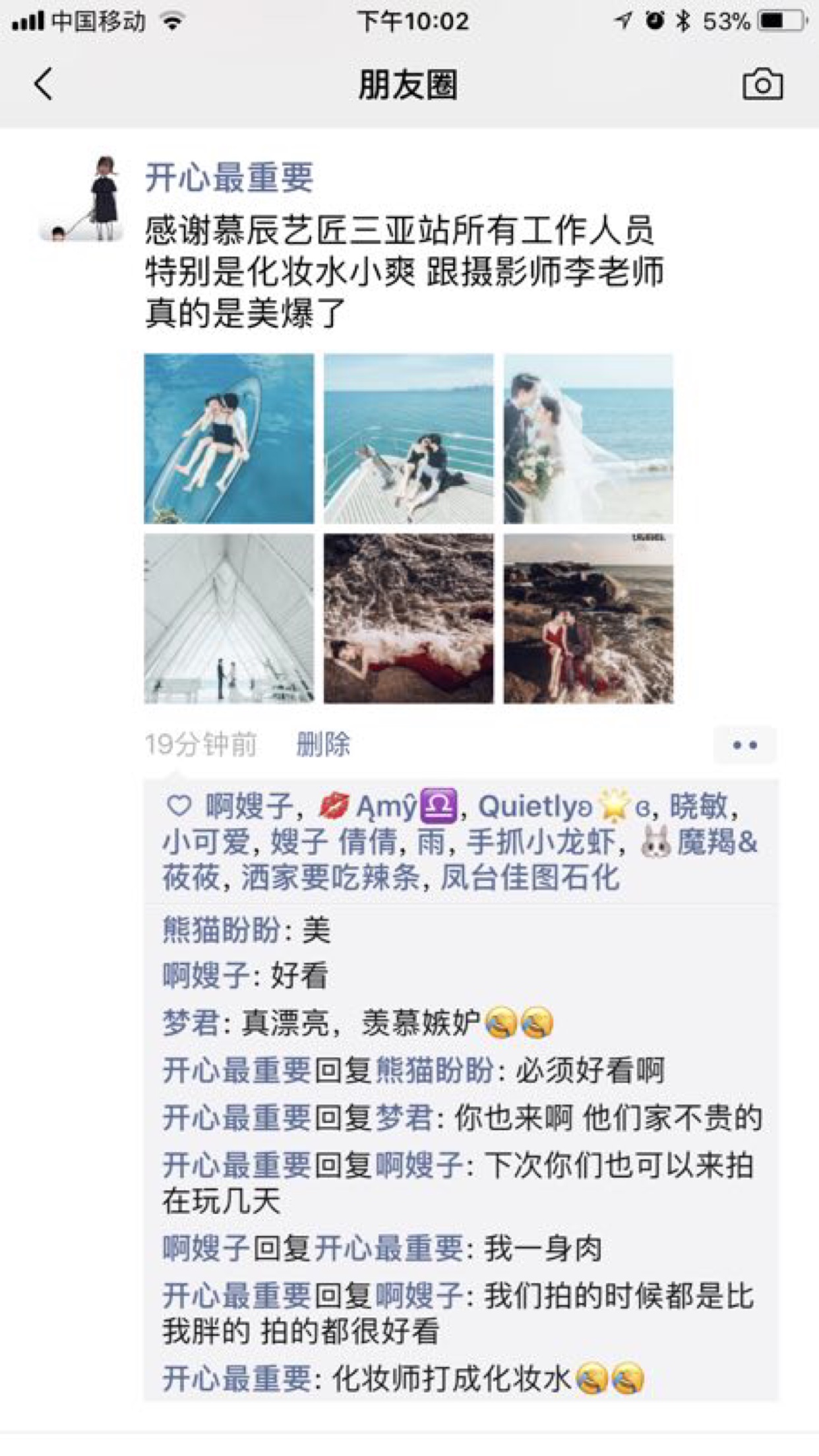View the couple on rocky shore photo
Viewport: 819px width, 1456px height.
[588, 619]
